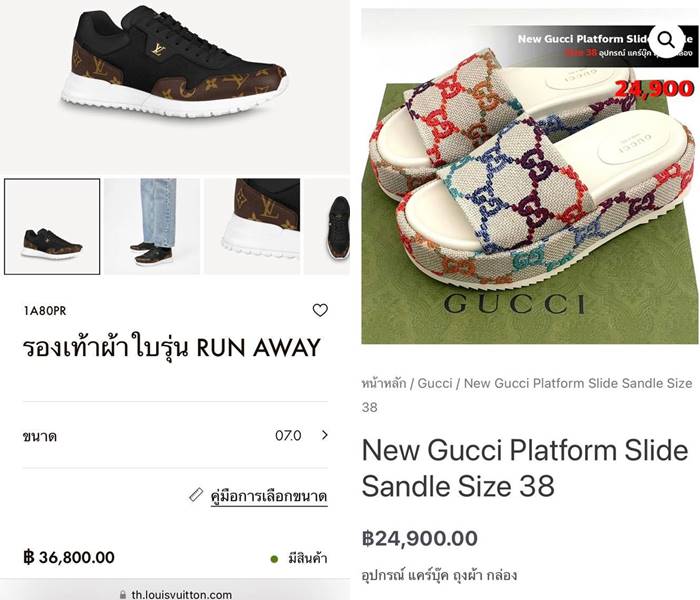Click the magnifier zoom icon on Gucci photo

coord(665,40)
